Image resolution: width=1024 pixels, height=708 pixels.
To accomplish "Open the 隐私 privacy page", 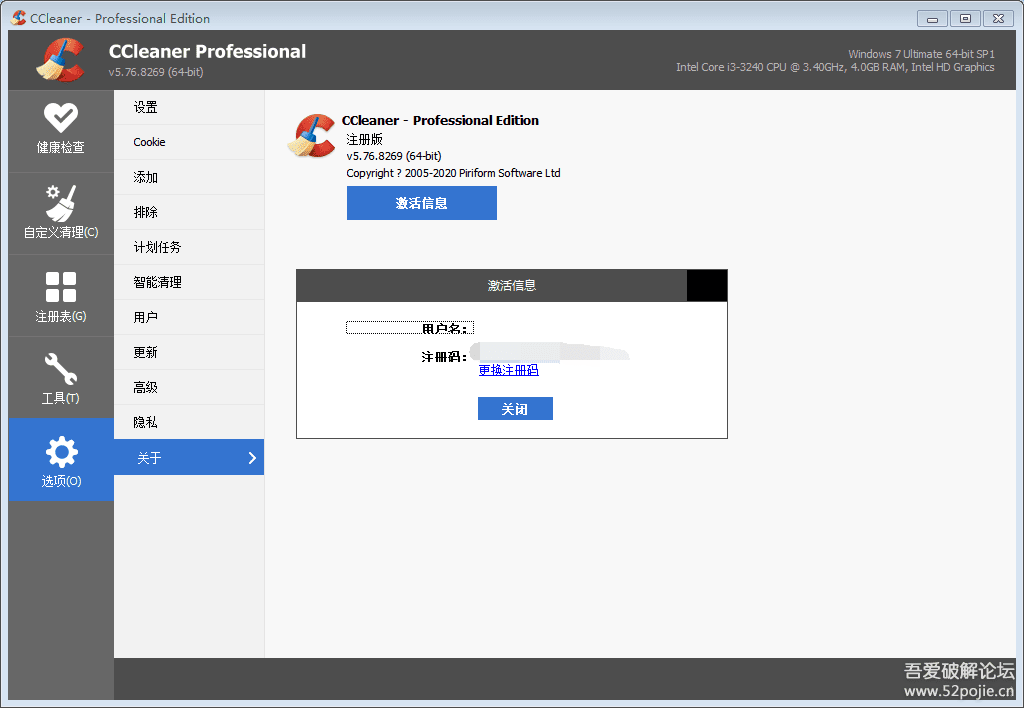I will (189, 422).
